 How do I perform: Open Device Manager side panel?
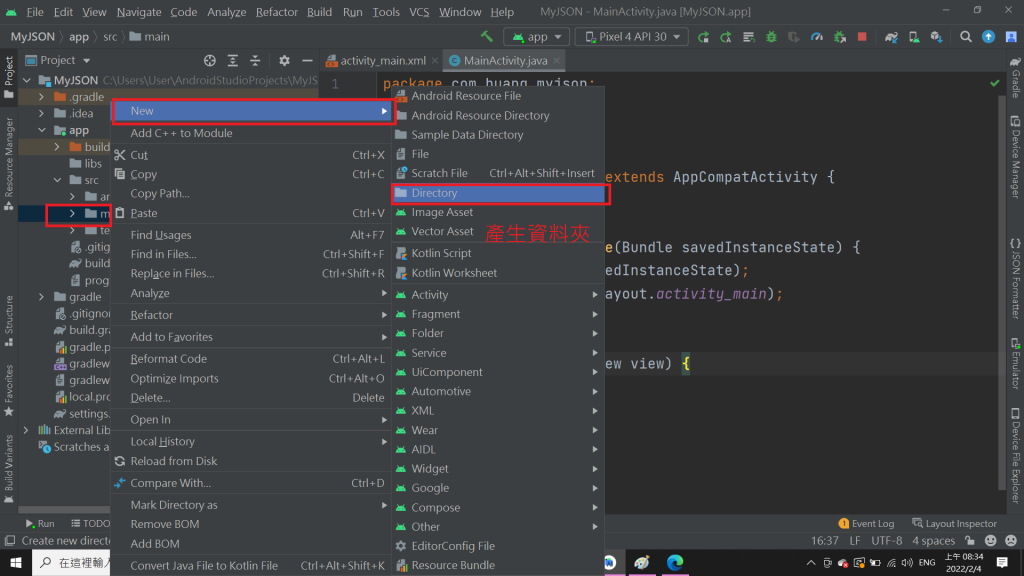point(1016,157)
